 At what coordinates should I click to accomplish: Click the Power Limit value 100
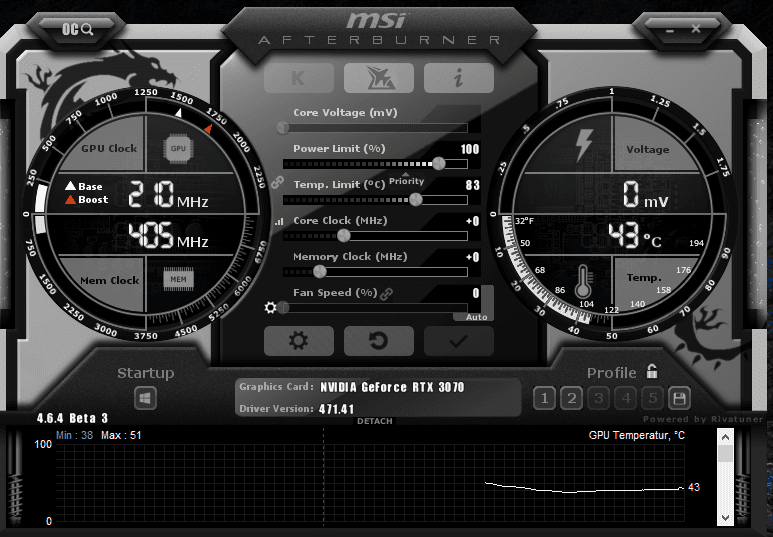[470, 149]
